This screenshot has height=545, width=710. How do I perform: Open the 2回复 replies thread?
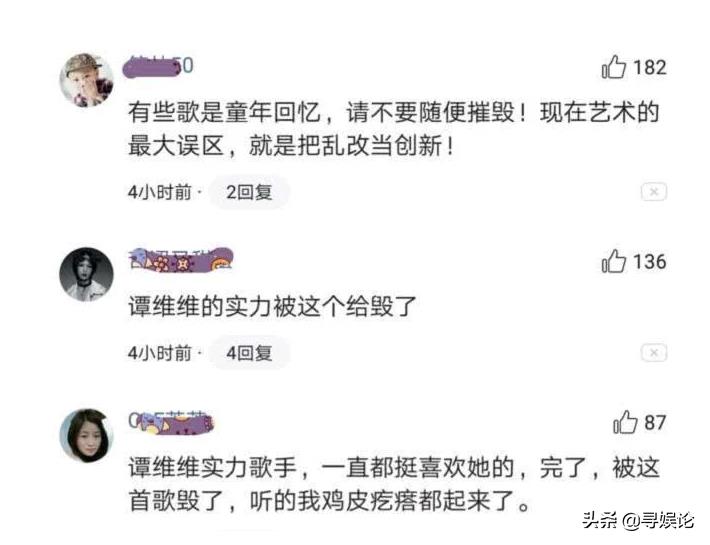coord(249,192)
